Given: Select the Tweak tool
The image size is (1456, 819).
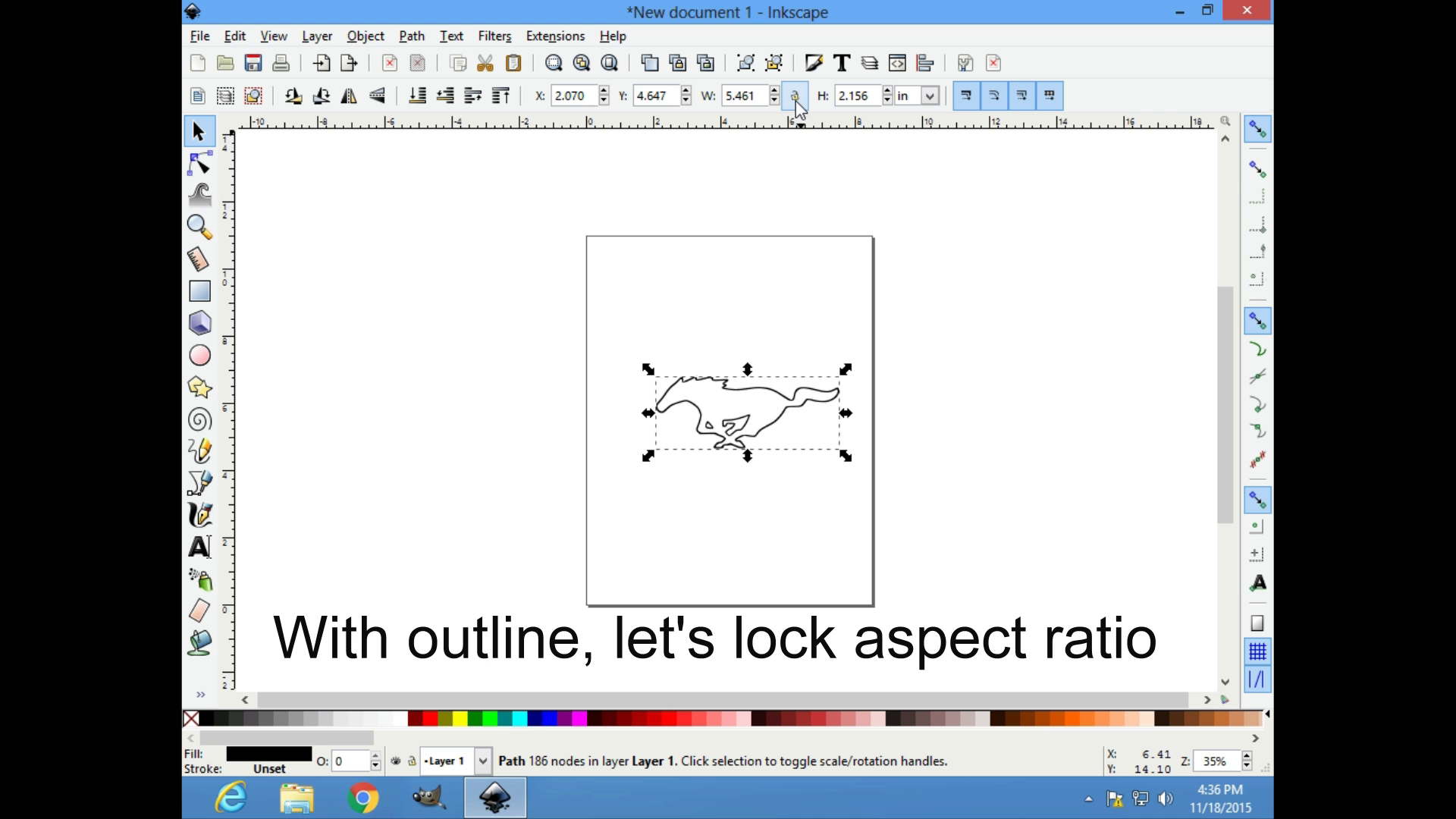Looking at the screenshot, I should tap(199, 195).
